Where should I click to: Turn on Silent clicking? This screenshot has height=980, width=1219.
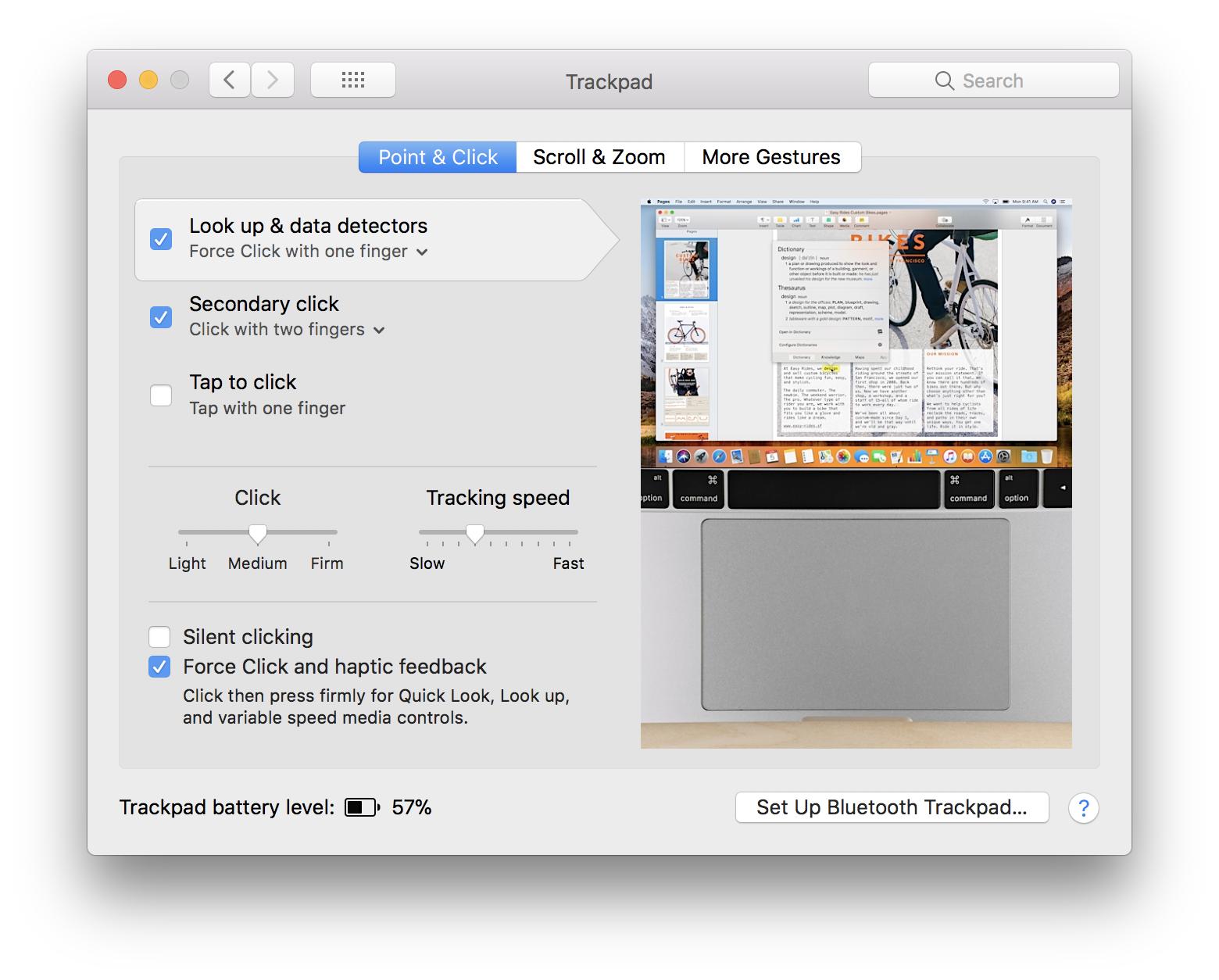(159, 637)
